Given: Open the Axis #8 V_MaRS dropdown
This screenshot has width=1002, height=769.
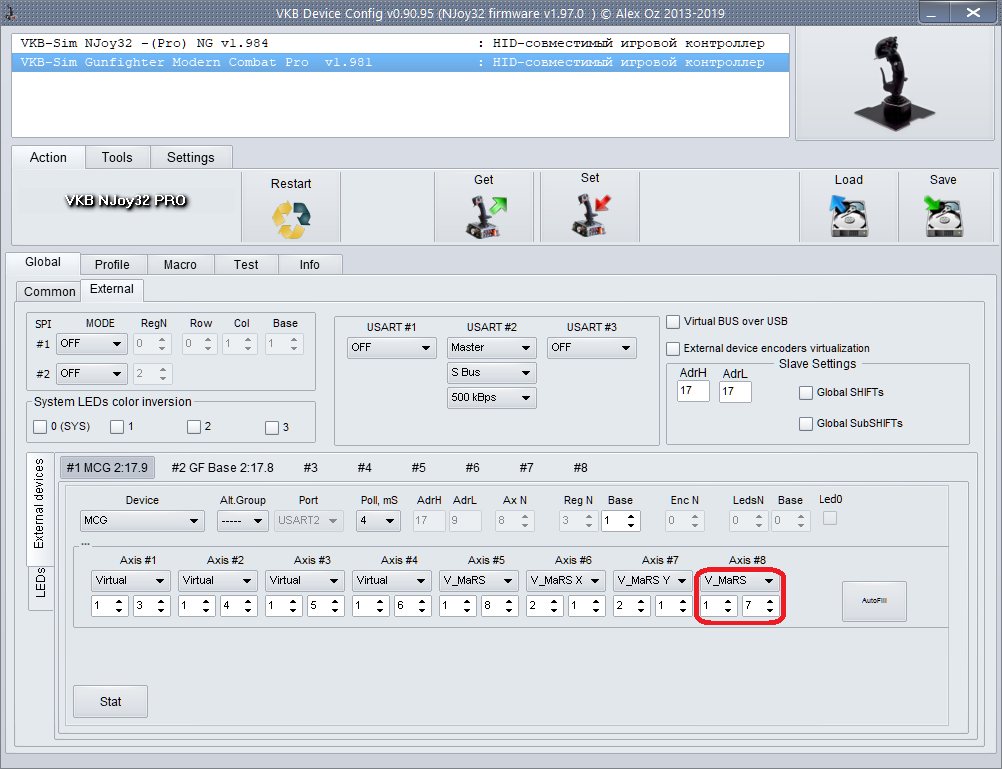Looking at the screenshot, I should [x=740, y=580].
